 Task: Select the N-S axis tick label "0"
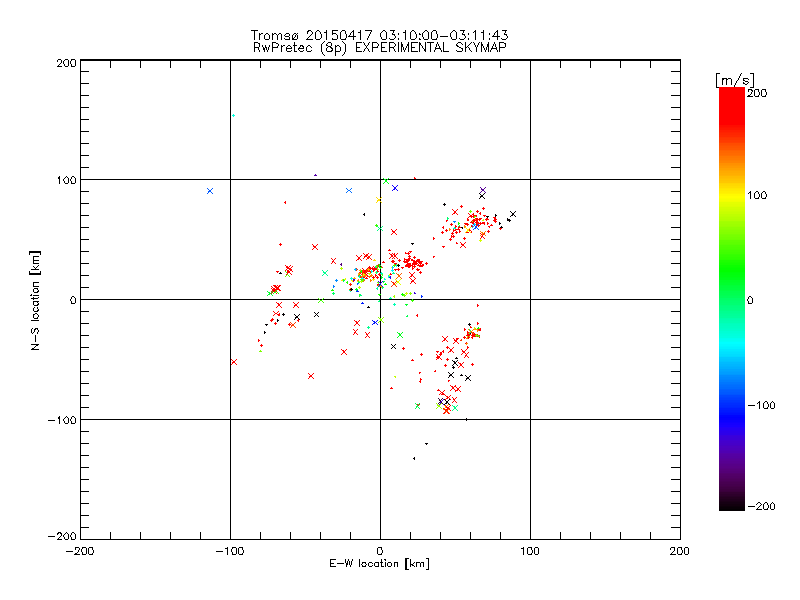tap(73, 301)
